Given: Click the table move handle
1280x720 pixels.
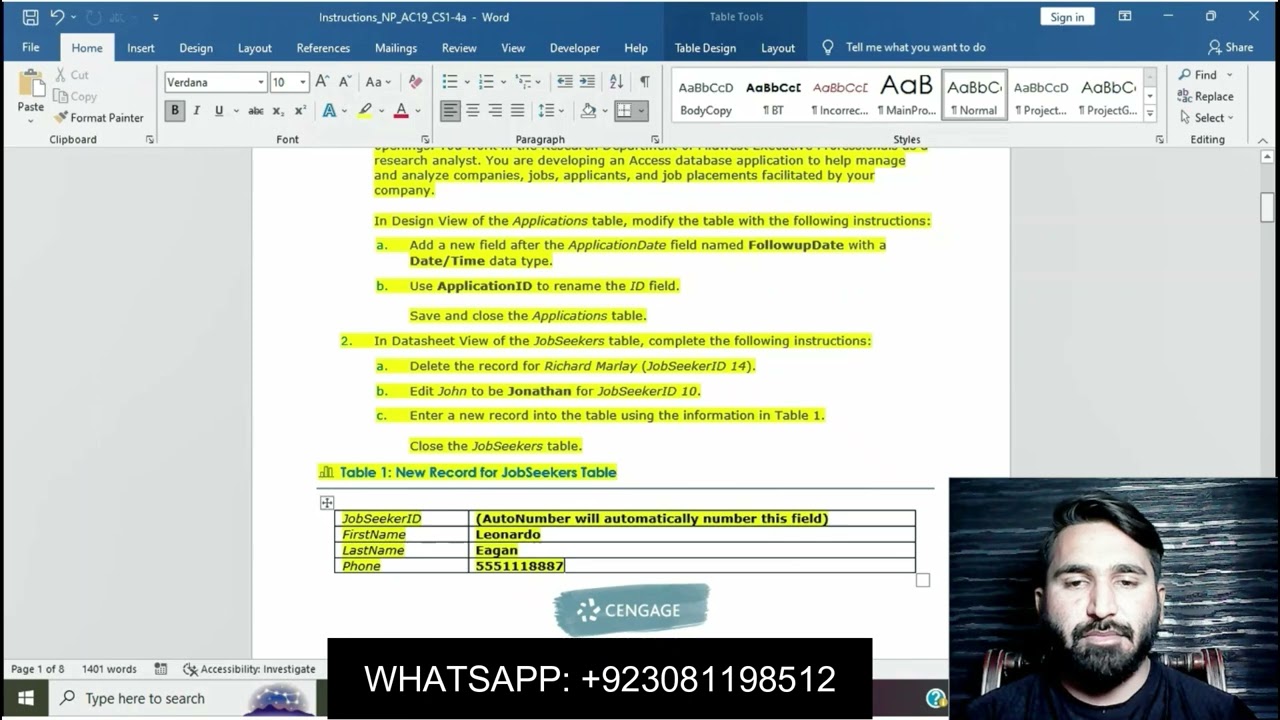Looking at the screenshot, I should [327, 503].
